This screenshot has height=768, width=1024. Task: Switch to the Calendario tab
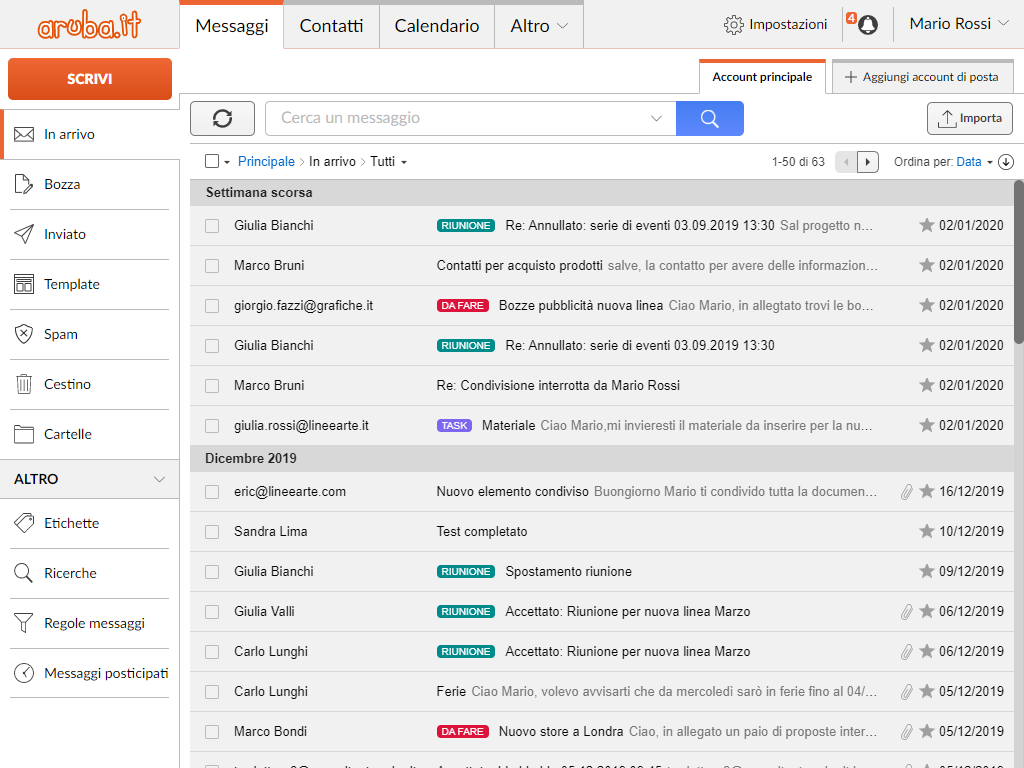[436, 26]
